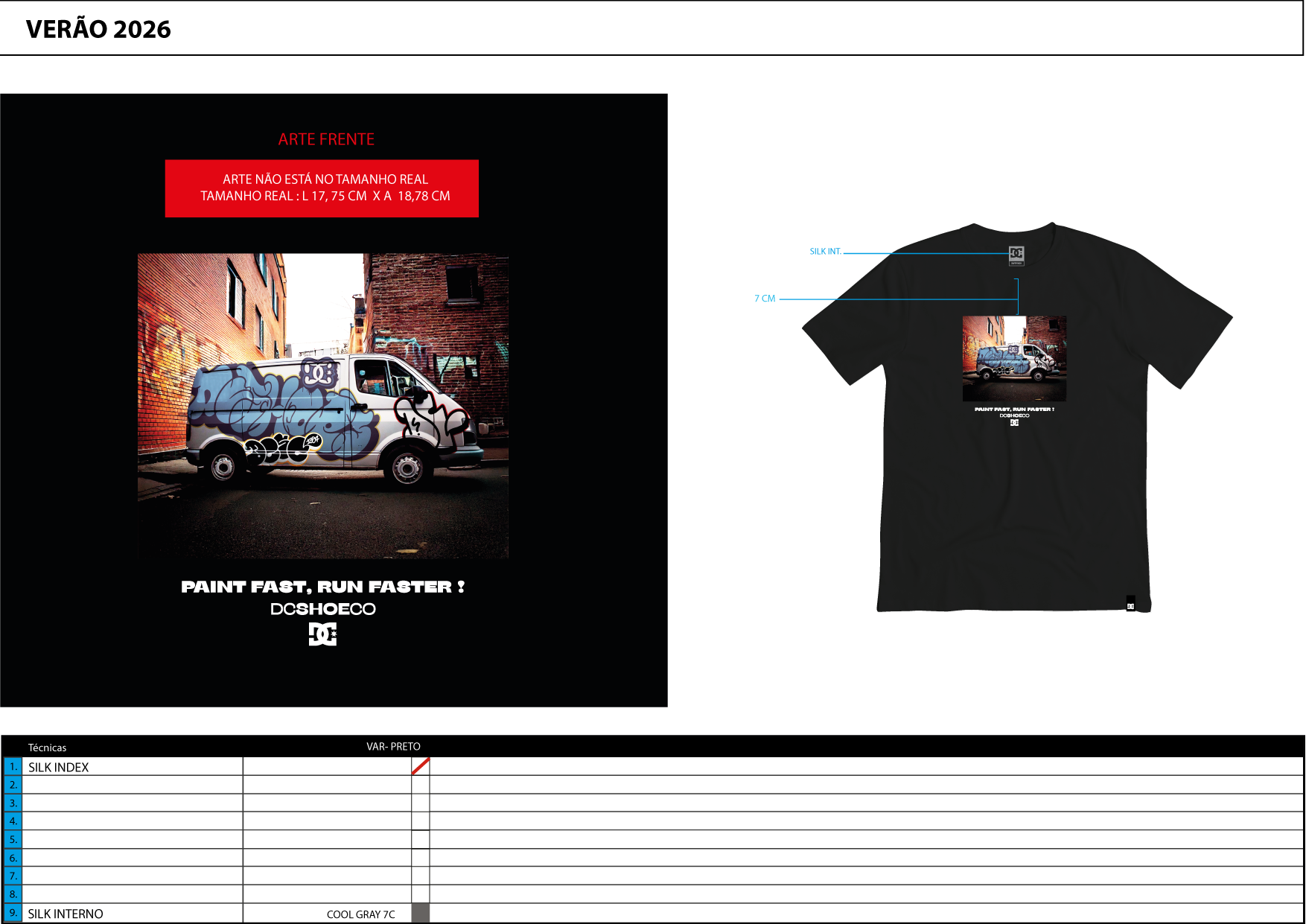This screenshot has width=1306, height=924.
Task: Click the small DC logo on t-shirt print
Action: (x=1014, y=423)
